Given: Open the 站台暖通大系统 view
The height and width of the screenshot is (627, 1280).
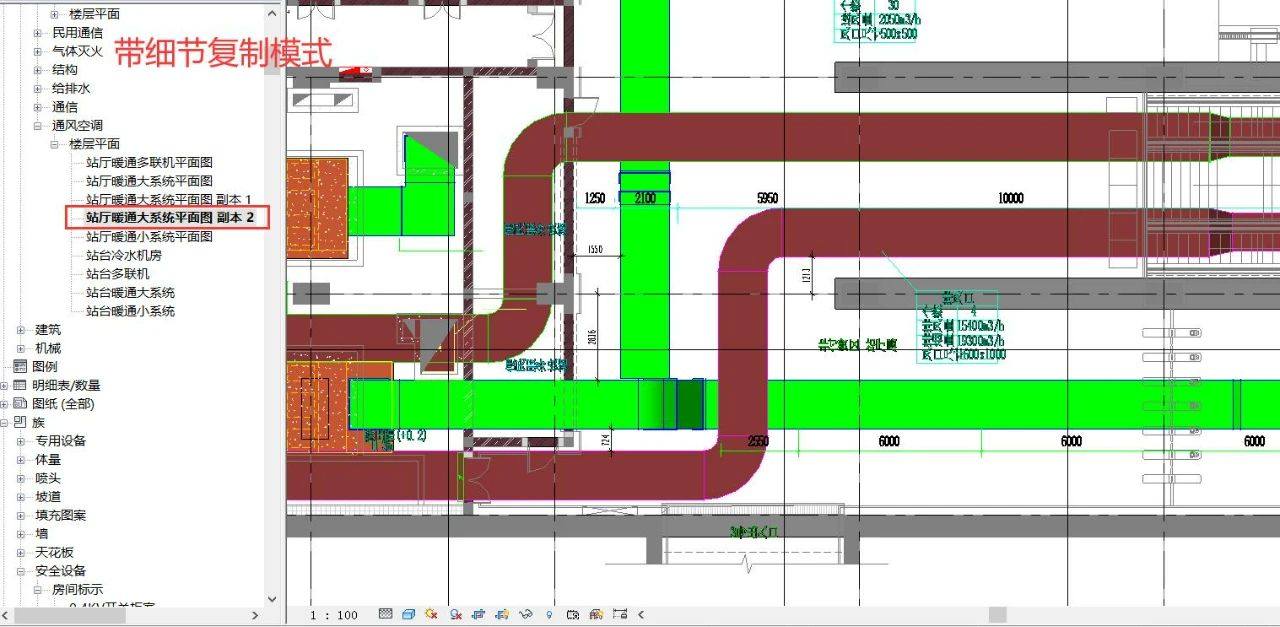Looking at the screenshot, I should [x=130, y=292].
